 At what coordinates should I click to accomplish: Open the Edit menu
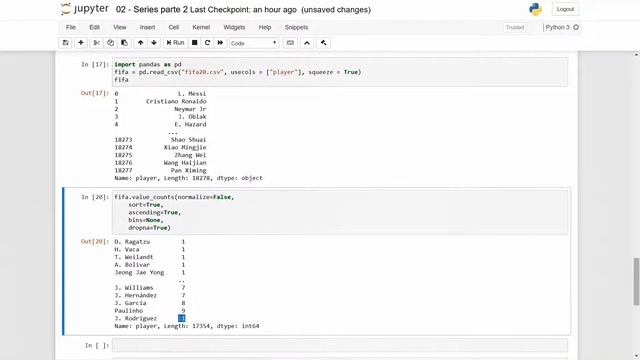pos(94,27)
